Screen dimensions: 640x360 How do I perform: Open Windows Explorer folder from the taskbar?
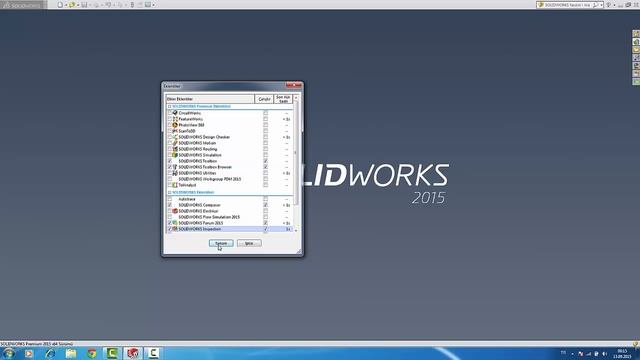(x=71, y=353)
